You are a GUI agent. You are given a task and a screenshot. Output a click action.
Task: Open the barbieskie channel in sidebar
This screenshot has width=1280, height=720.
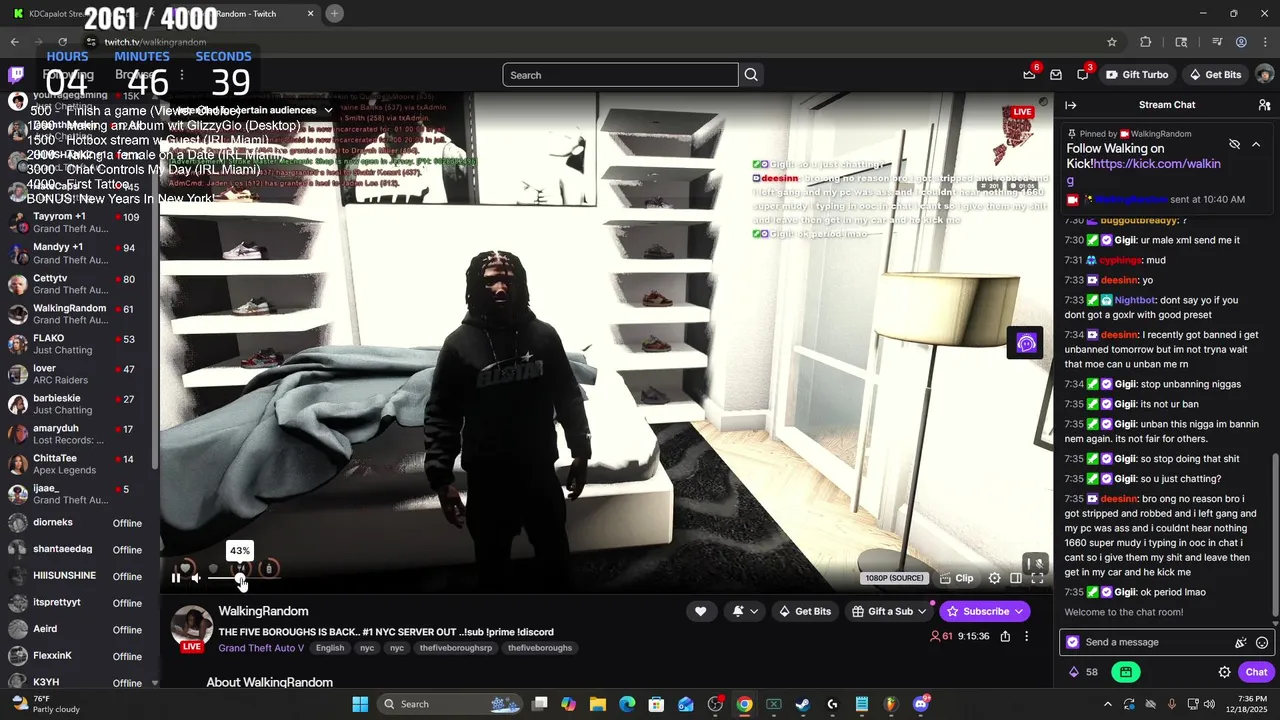click(x=78, y=404)
